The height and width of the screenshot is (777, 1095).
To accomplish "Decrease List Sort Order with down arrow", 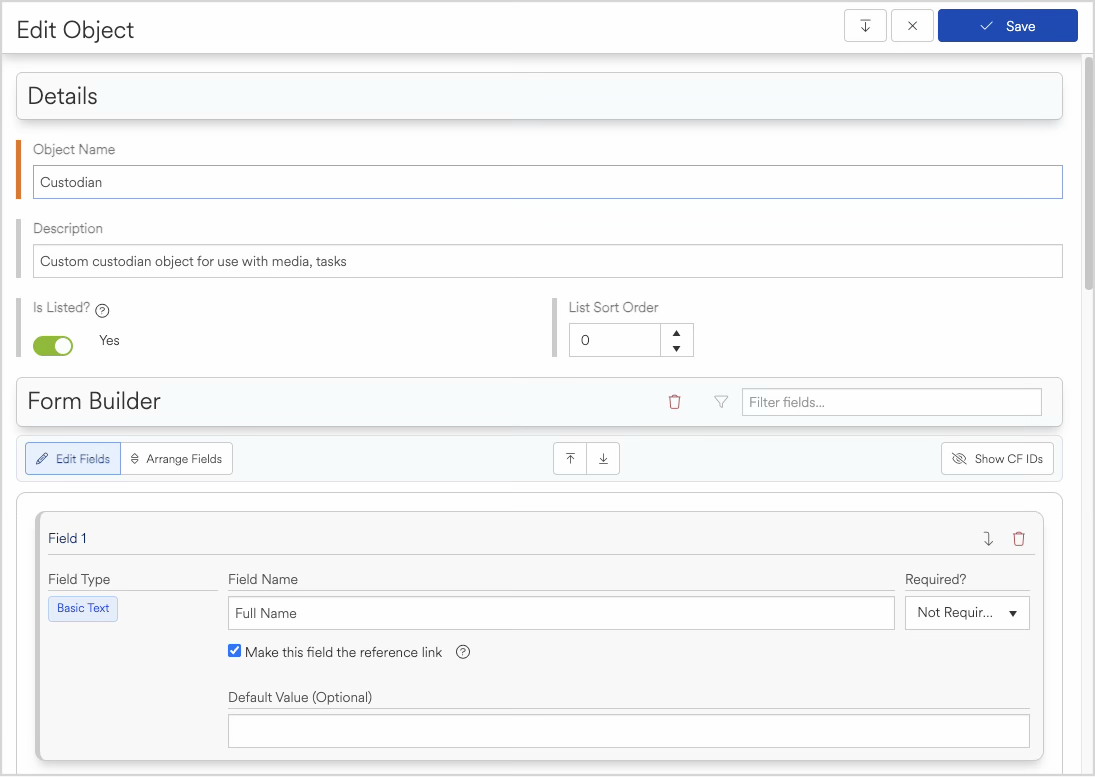I will pyautogui.click(x=676, y=348).
